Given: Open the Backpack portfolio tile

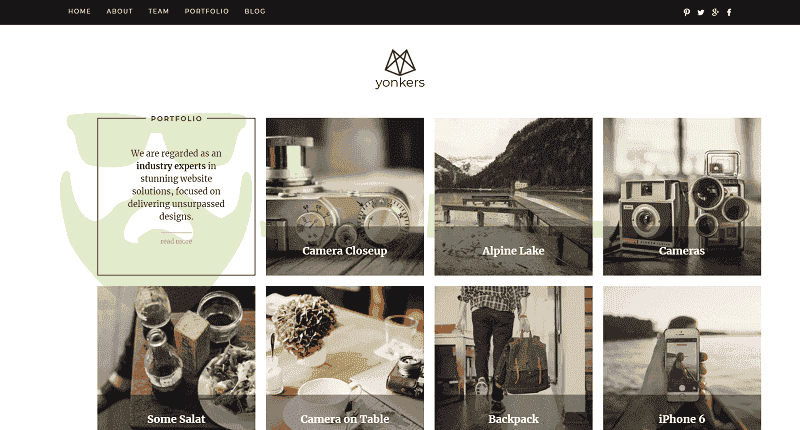Looking at the screenshot, I should (x=513, y=358).
